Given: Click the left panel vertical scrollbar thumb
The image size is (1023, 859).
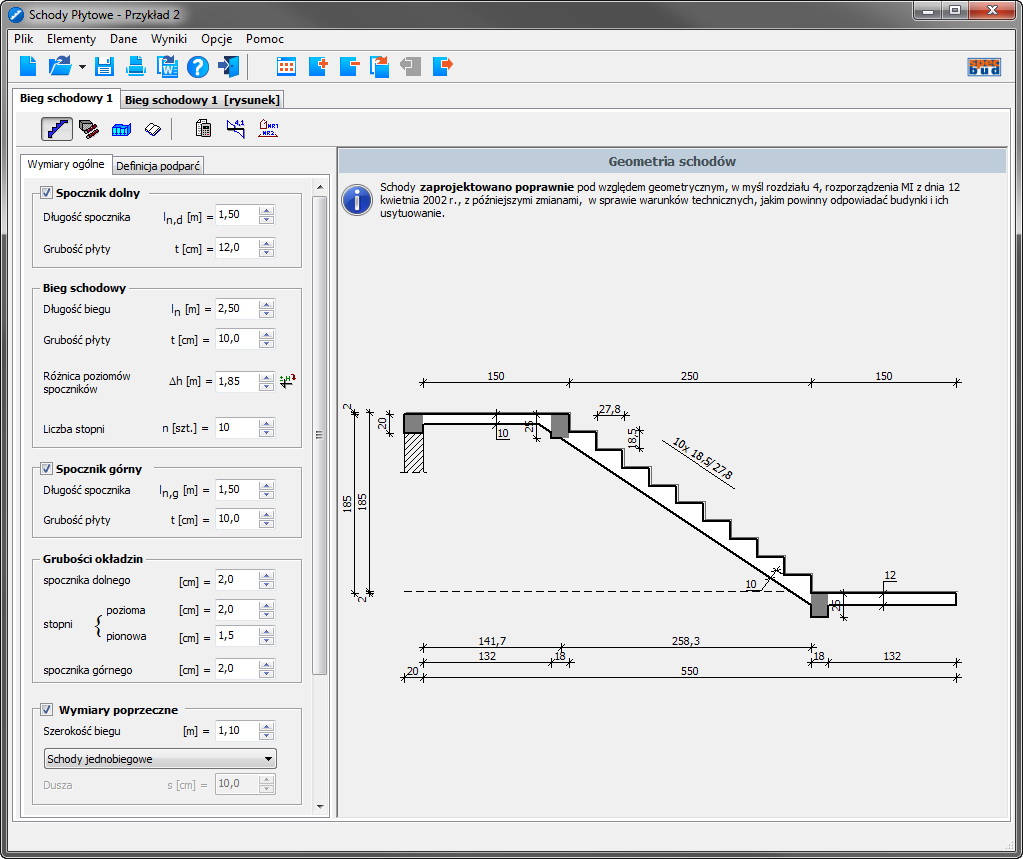Looking at the screenshot, I should point(320,434).
